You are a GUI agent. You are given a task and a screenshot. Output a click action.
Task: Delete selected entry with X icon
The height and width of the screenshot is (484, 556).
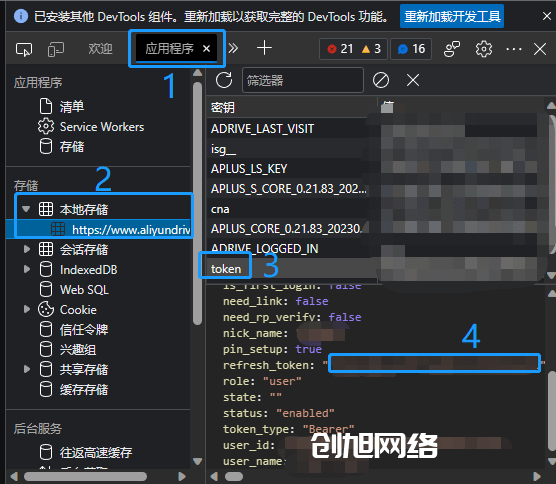point(413,80)
